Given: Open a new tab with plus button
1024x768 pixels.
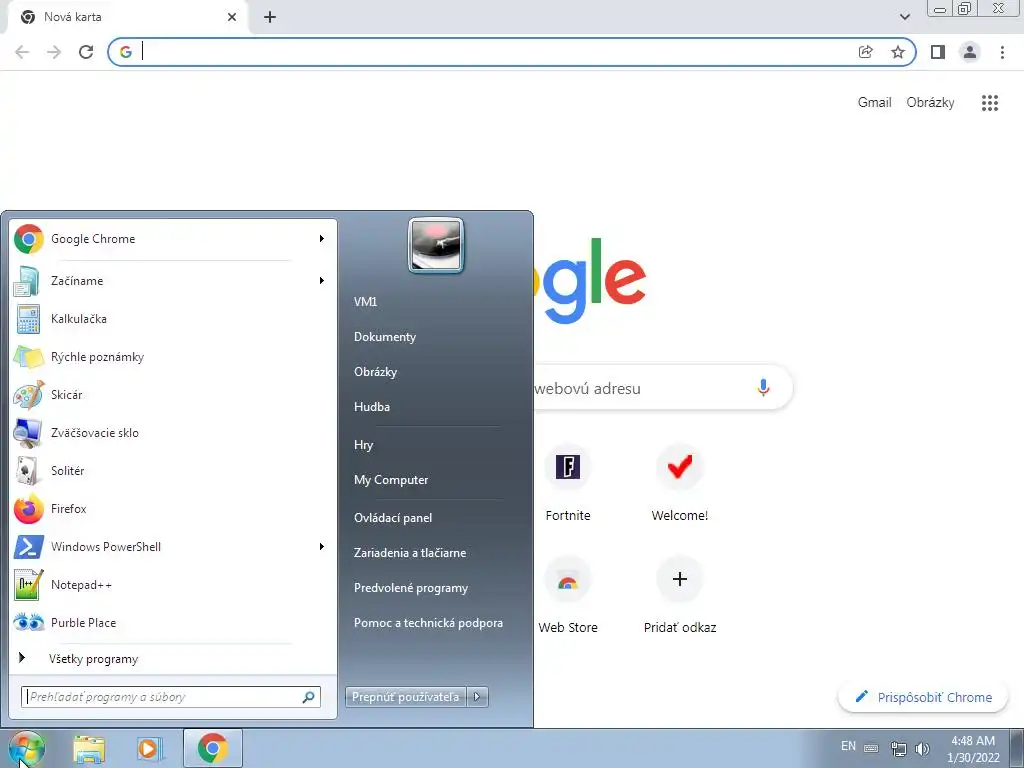Looking at the screenshot, I should [270, 18].
